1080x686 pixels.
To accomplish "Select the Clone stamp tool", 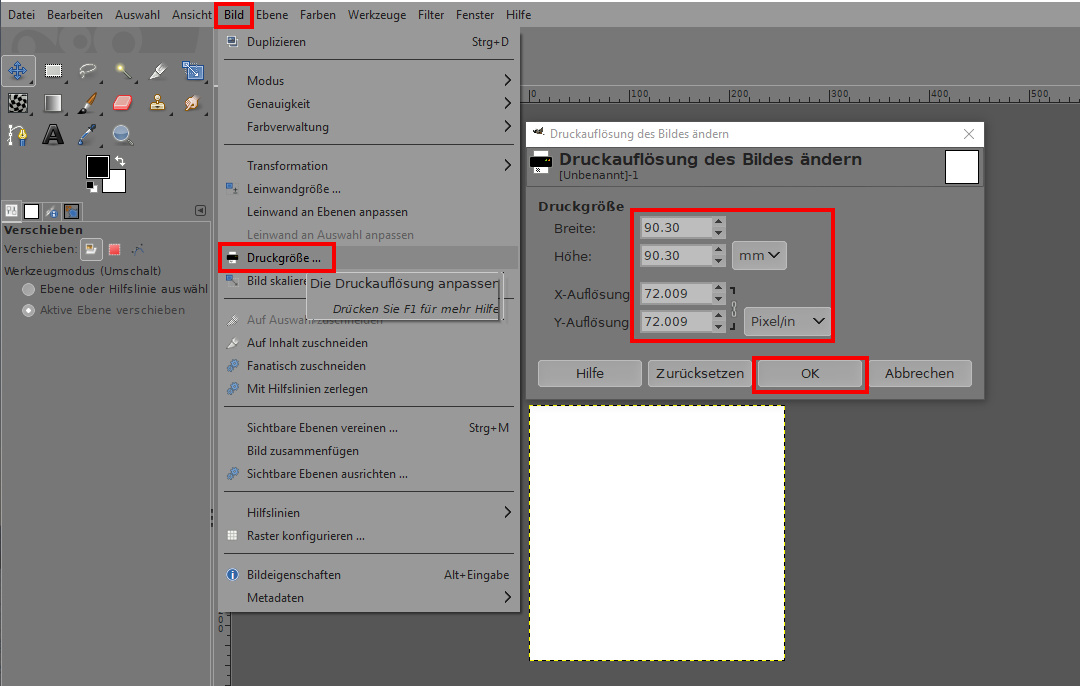I will tap(158, 103).
